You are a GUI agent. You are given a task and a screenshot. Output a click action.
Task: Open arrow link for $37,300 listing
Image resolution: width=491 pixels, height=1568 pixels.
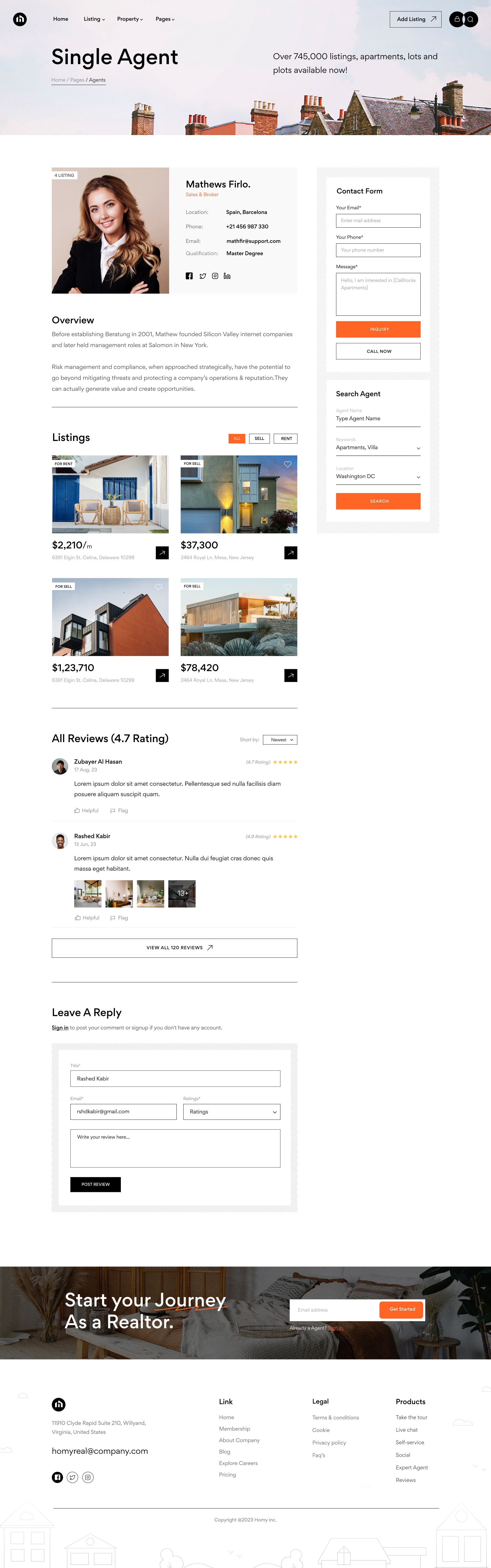click(x=291, y=553)
